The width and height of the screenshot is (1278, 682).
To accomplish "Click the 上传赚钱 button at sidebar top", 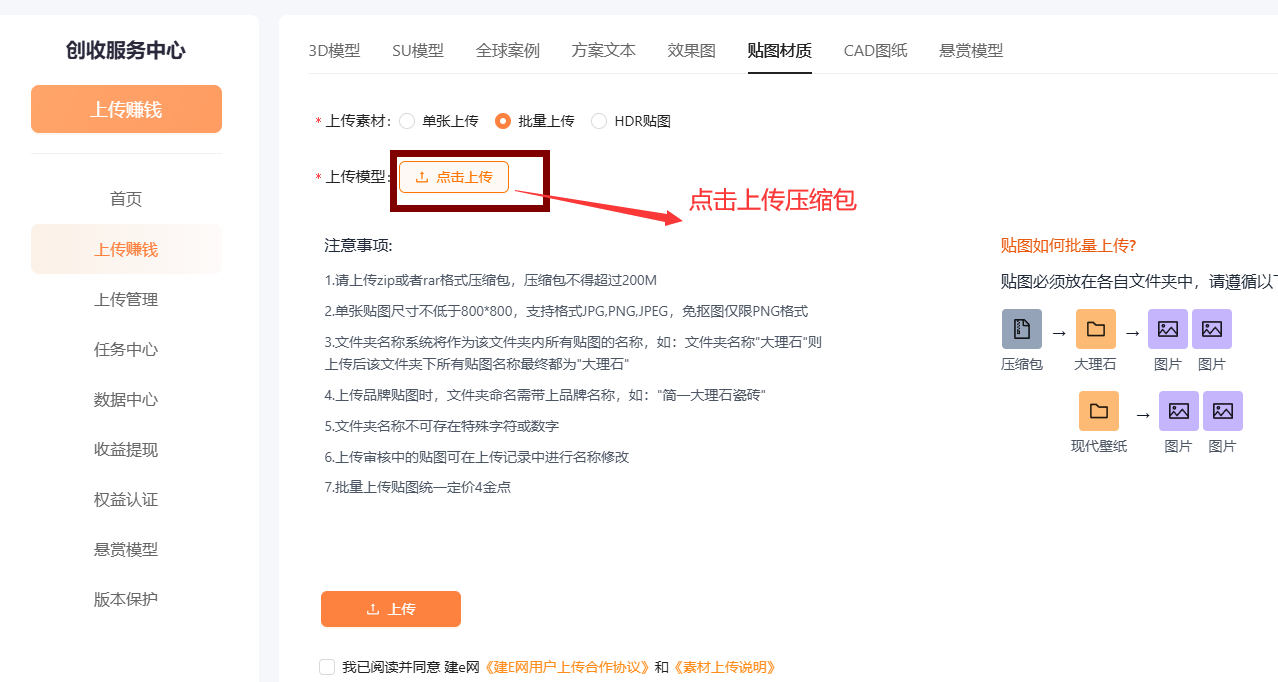I will pyautogui.click(x=126, y=109).
